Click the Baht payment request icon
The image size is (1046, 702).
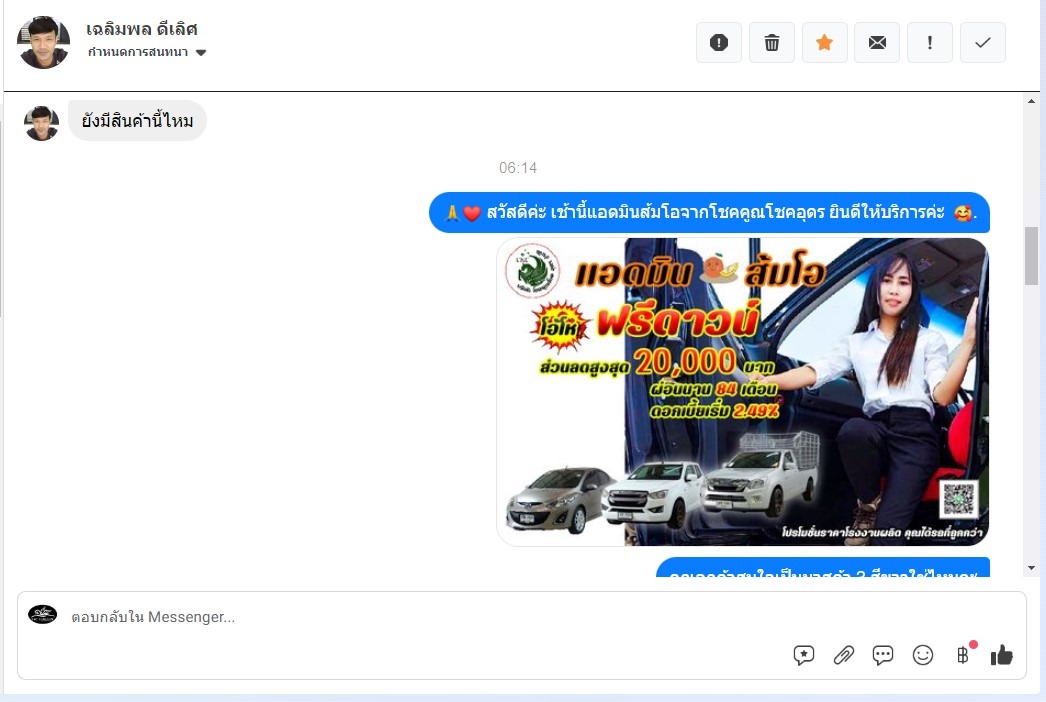point(963,655)
